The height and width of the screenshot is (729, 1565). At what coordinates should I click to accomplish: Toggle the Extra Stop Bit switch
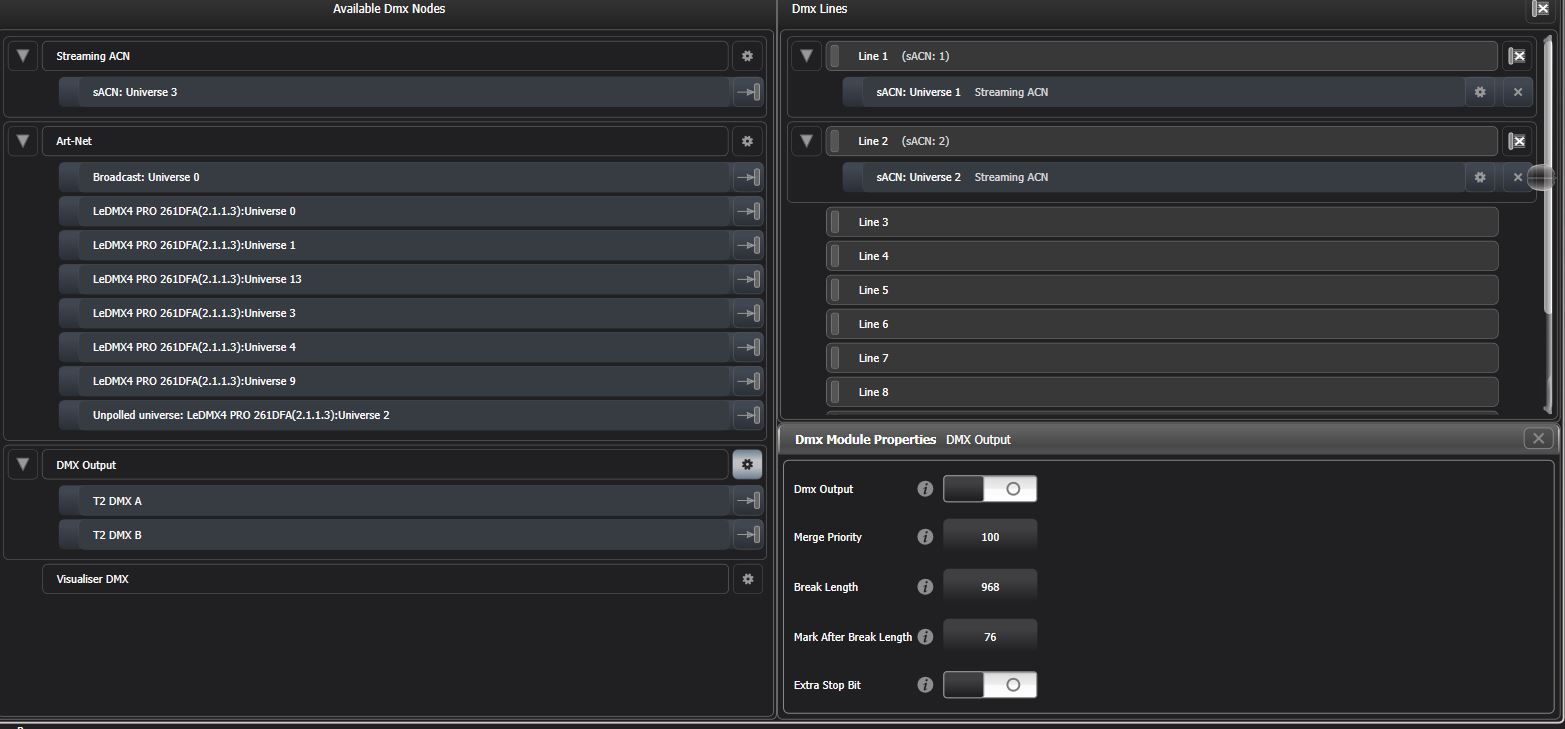pyautogui.click(x=990, y=685)
